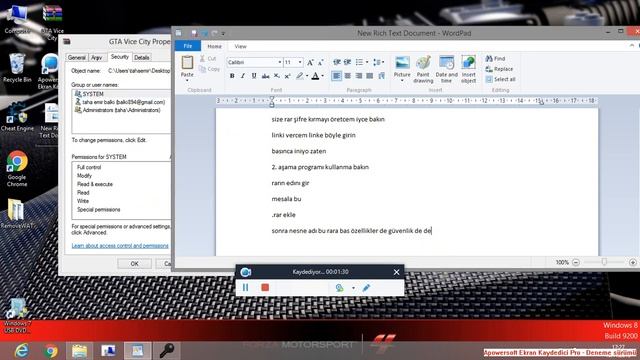Open Details tab in Properties dialog
The image size is (640, 360).
[x=142, y=58]
